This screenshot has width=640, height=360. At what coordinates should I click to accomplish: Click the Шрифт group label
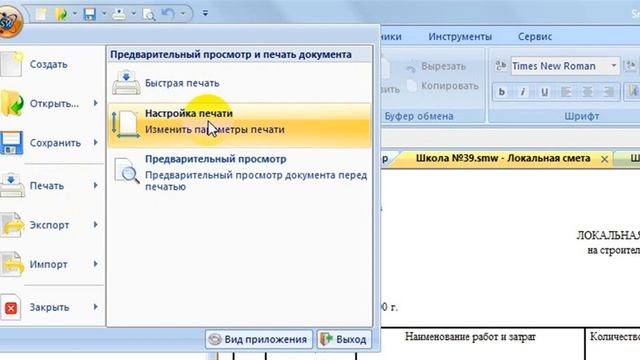pos(582,116)
